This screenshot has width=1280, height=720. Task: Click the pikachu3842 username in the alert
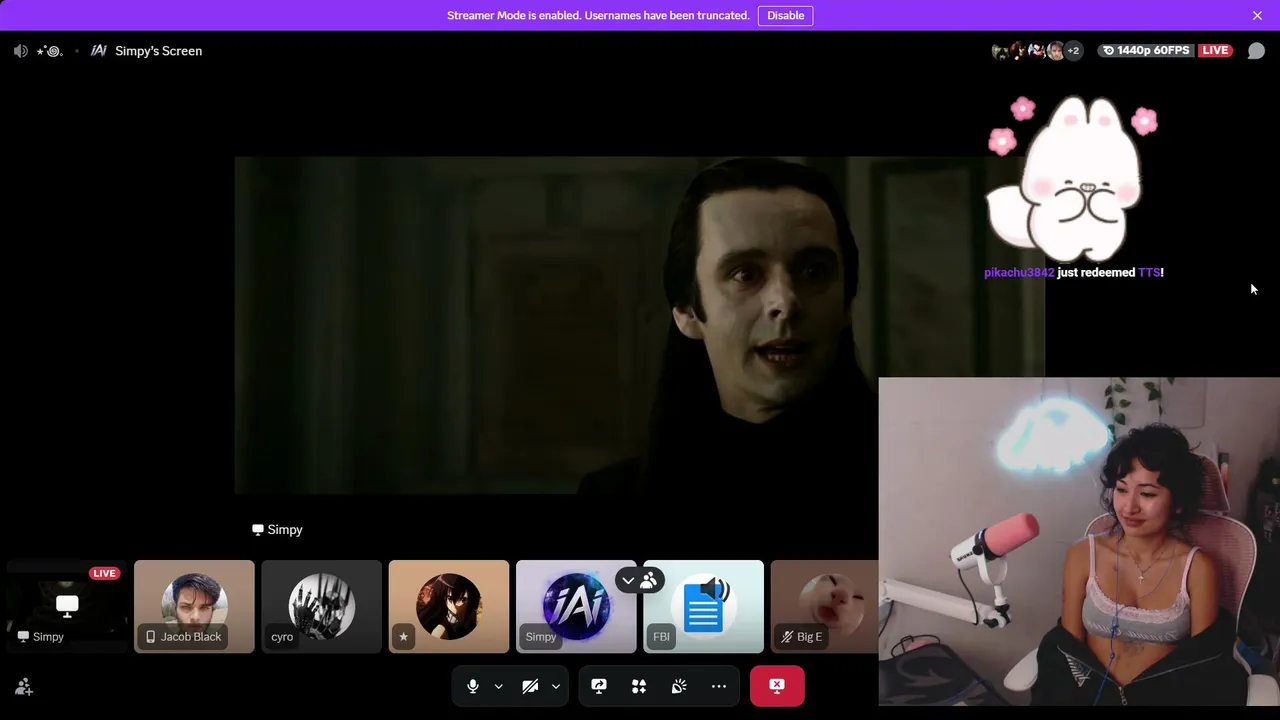click(1019, 272)
